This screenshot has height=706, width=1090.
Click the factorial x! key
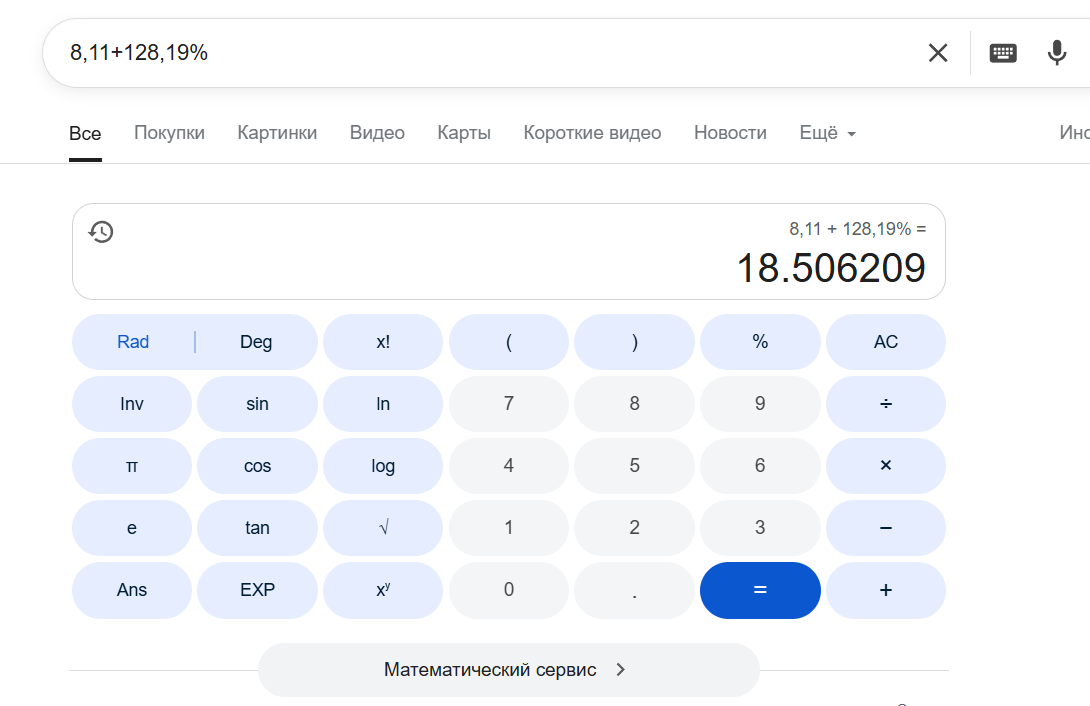tap(383, 342)
